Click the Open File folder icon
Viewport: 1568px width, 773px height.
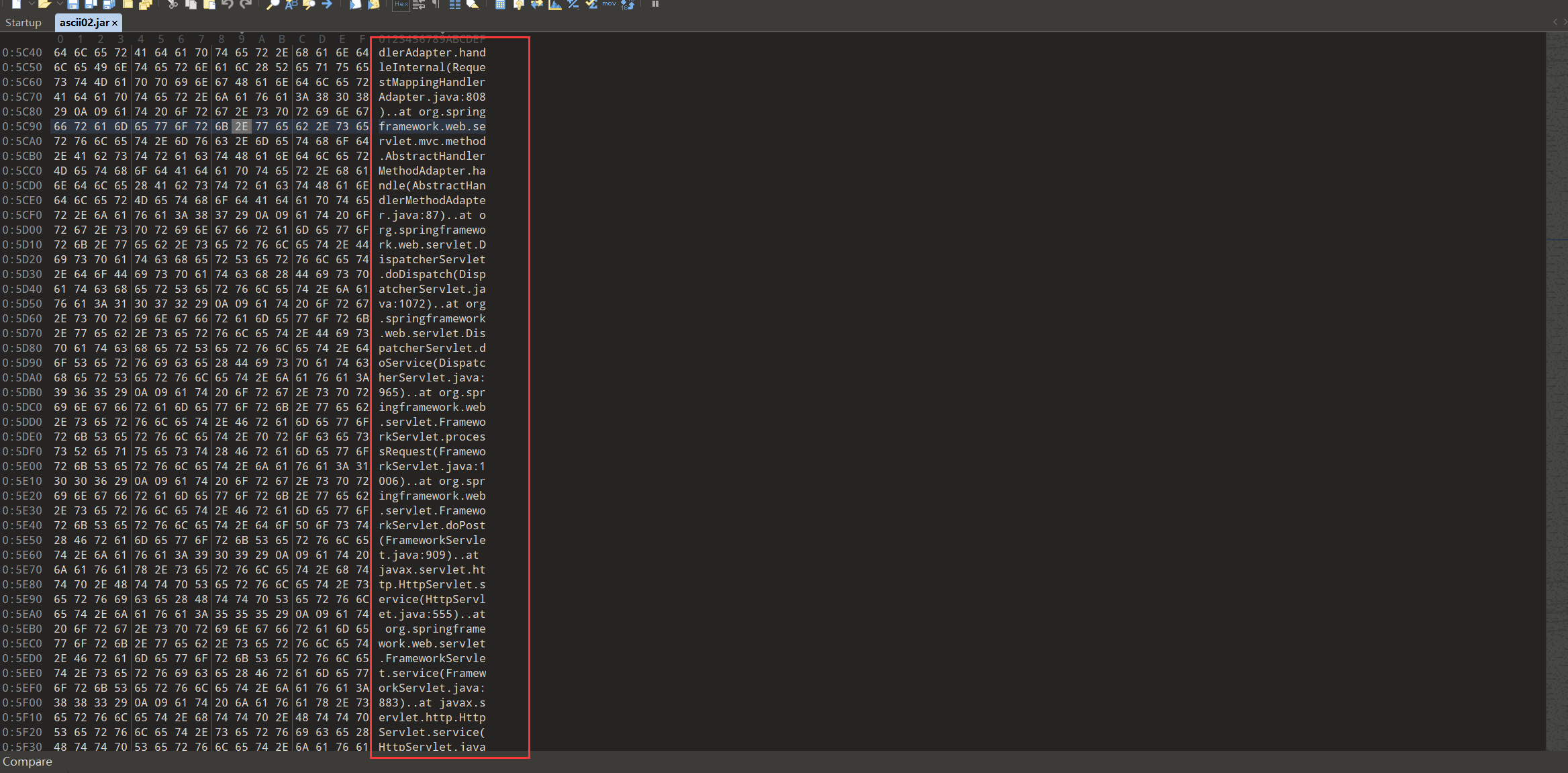45,4
